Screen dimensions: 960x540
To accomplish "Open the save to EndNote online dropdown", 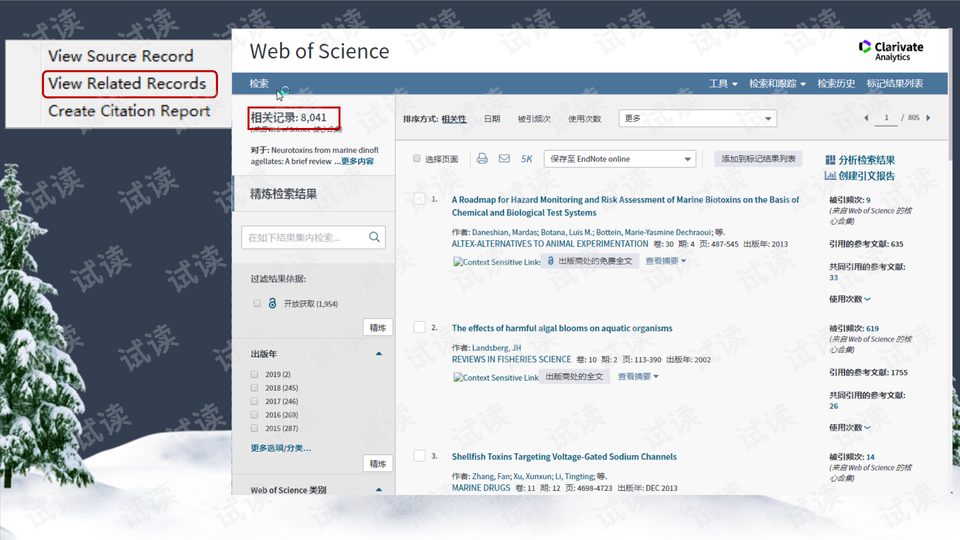I will point(620,159).
